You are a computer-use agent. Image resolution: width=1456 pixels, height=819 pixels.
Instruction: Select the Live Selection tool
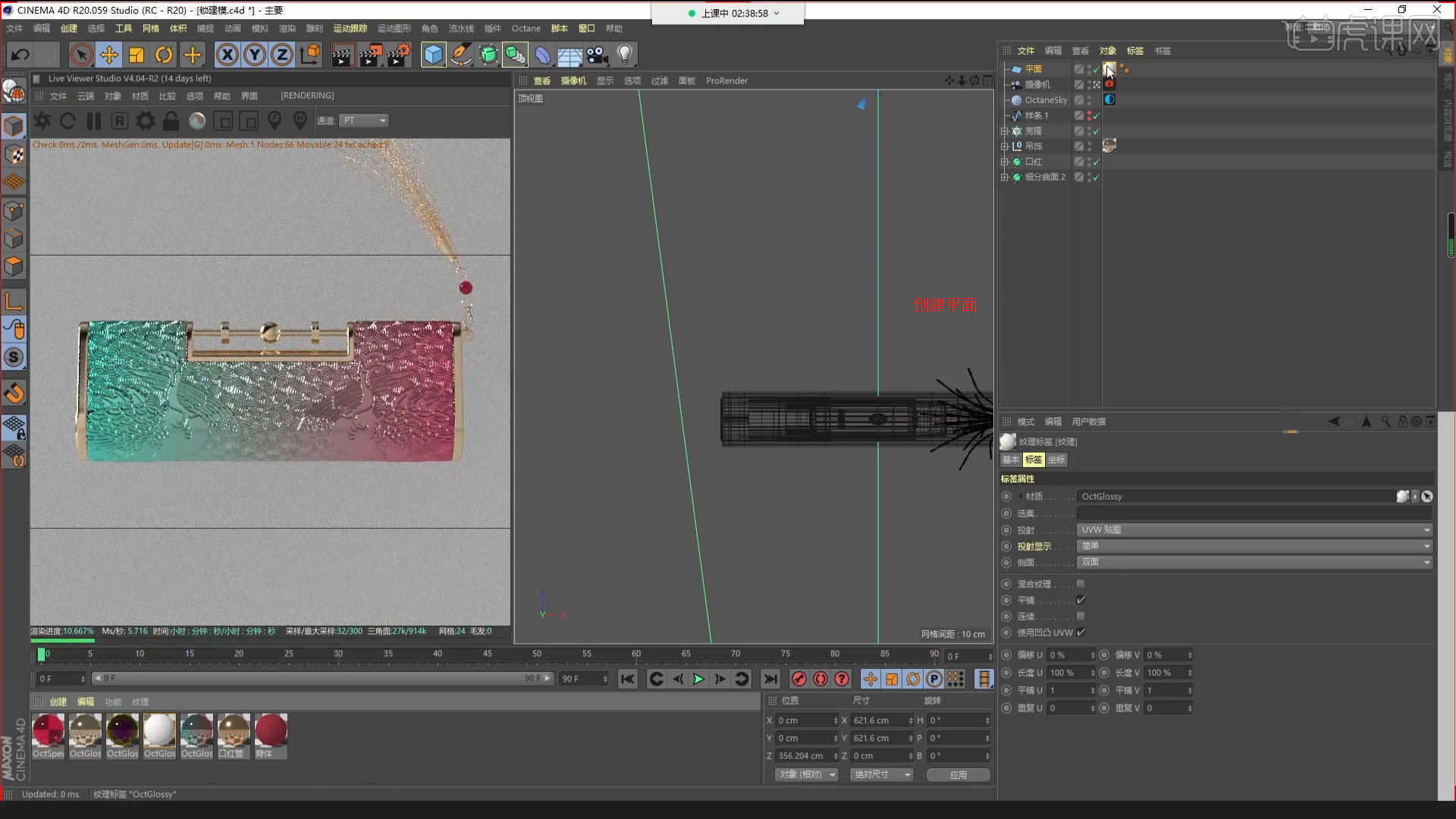click(82, 55)
